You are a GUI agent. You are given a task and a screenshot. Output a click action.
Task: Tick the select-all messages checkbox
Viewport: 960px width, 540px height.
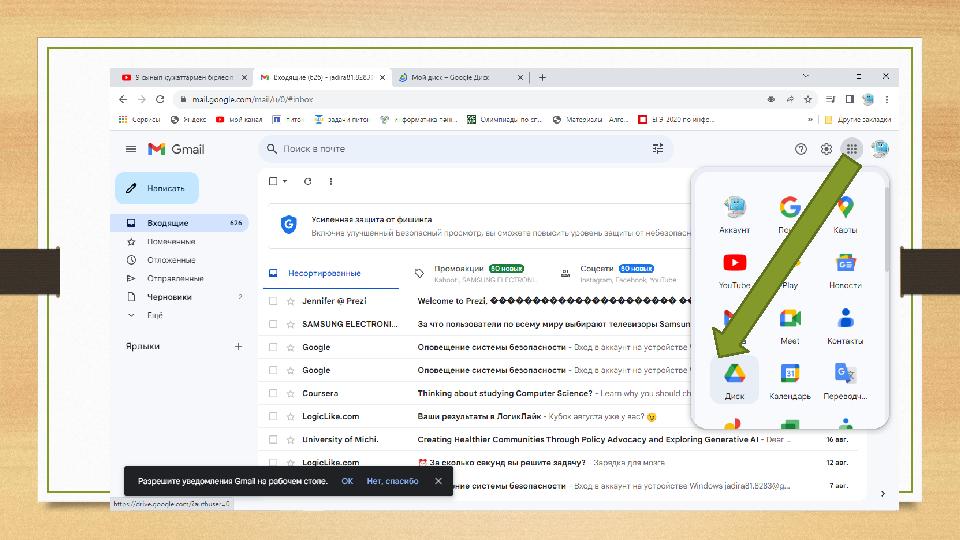coord(273,181)
